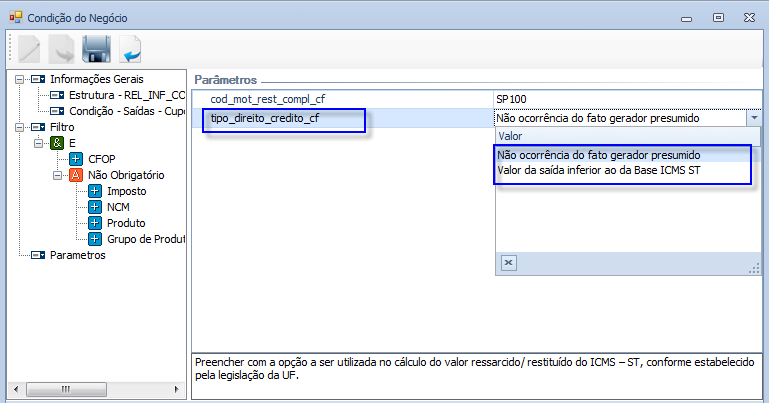Click the Condição do Negócio window icon

click(x=16, y=18)
